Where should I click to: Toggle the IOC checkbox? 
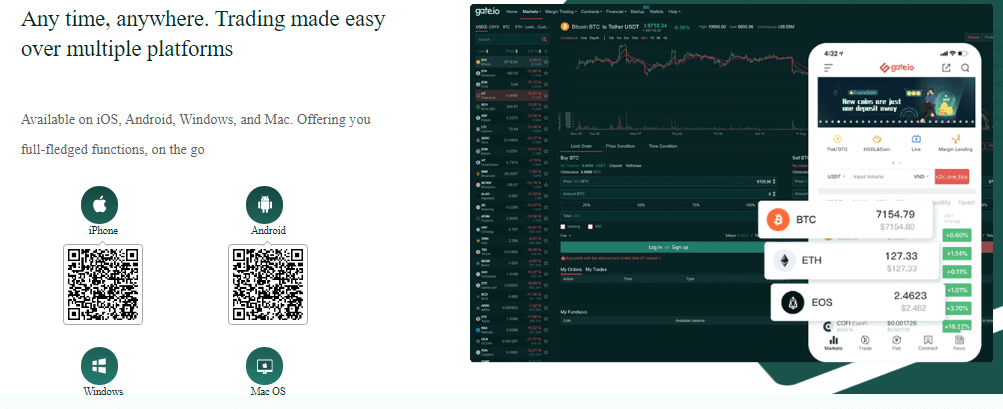pyautogui.click(x=590, y=227)
